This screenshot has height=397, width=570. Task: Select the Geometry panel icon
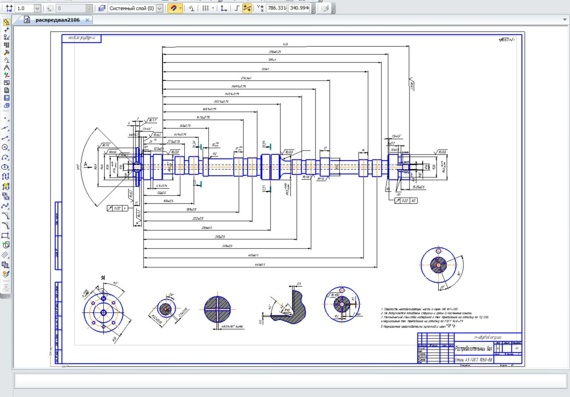coord(6,22)
